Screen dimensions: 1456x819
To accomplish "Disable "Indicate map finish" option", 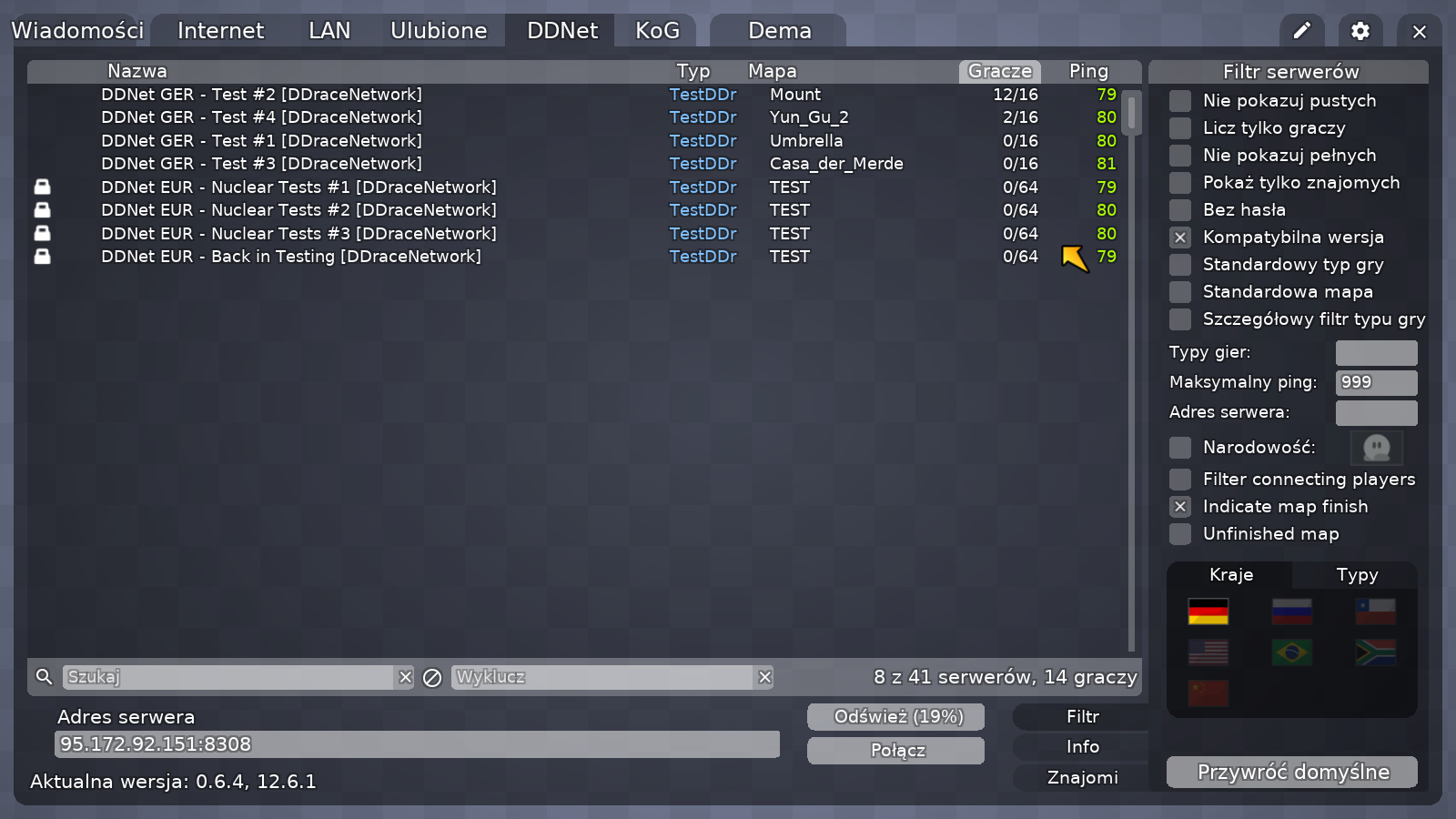I will [1180, 507].
